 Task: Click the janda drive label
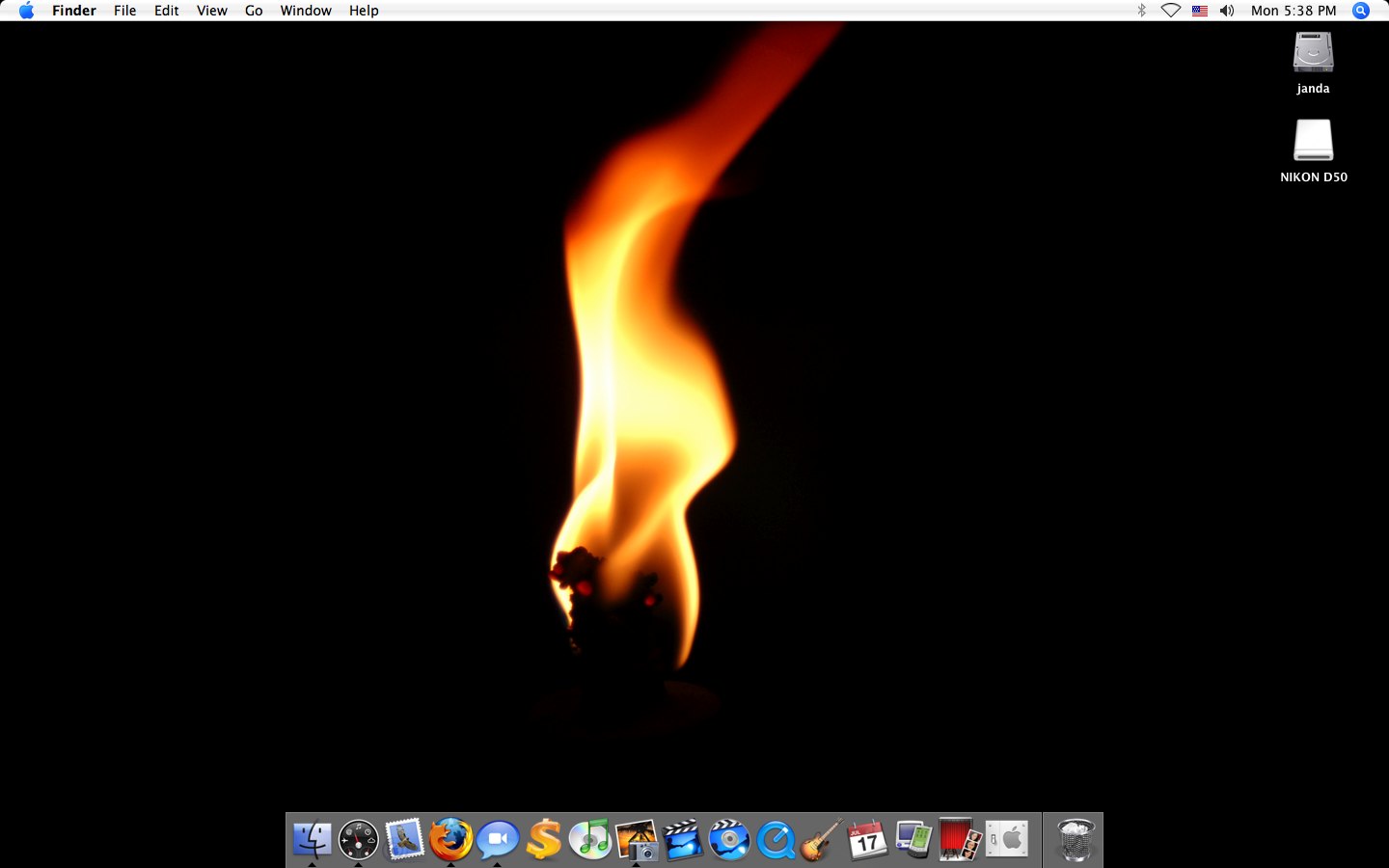tap(1313, 89)
